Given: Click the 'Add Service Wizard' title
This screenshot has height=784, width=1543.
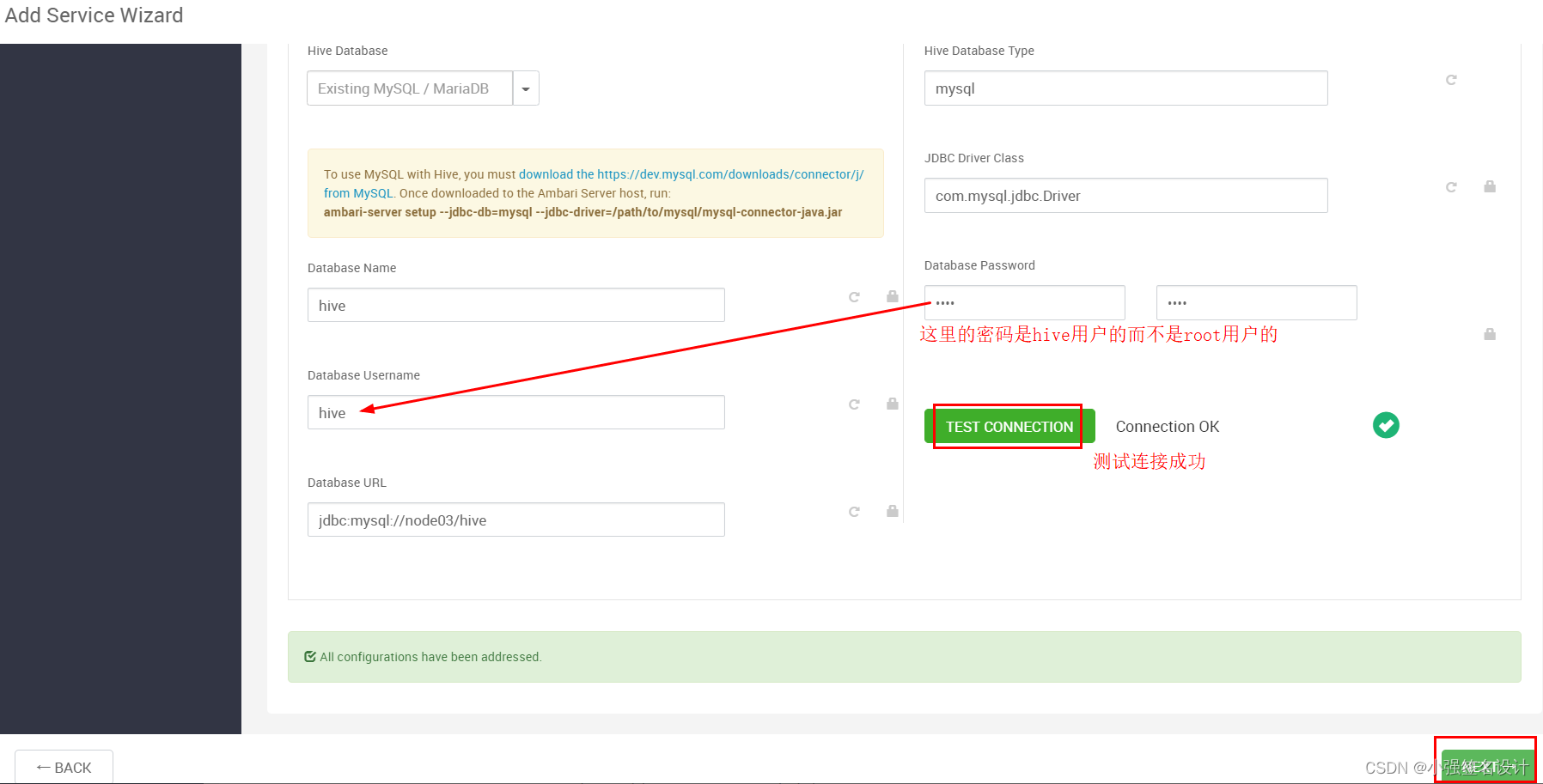Looking at the screenshot, I should click(94, 15).
